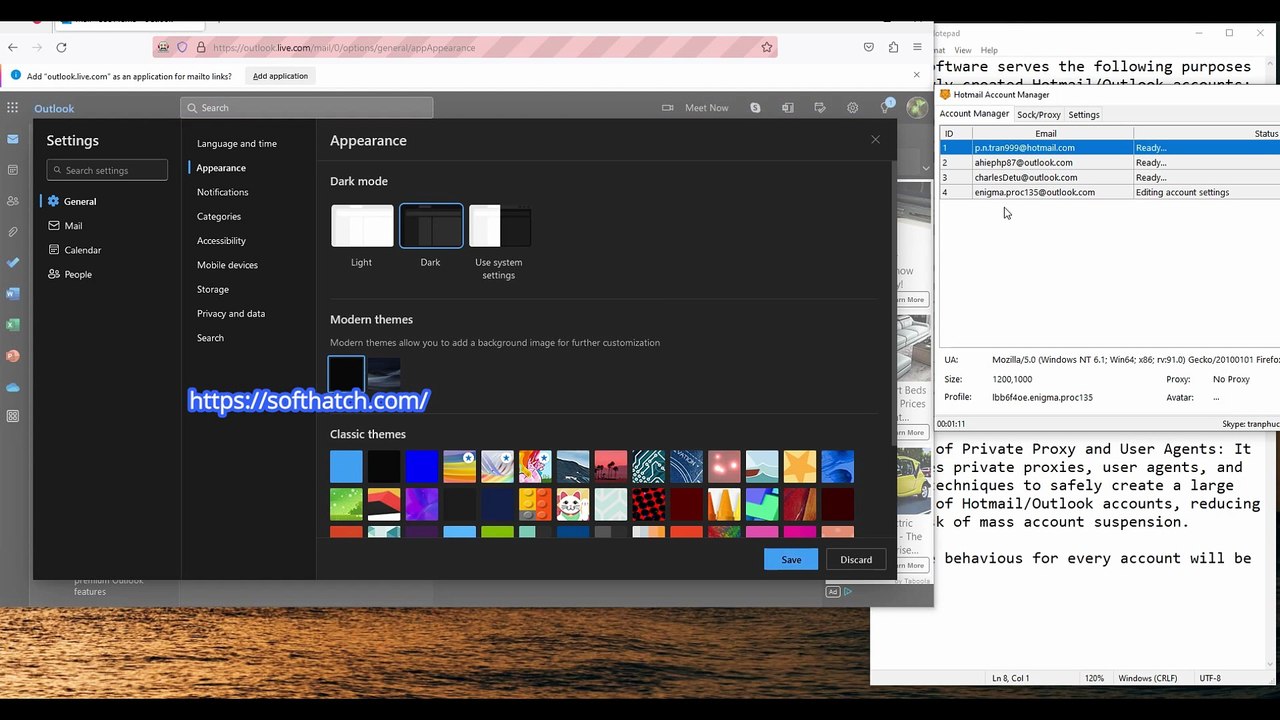Pick the lucky cat classic theme

tap(573, 504)
